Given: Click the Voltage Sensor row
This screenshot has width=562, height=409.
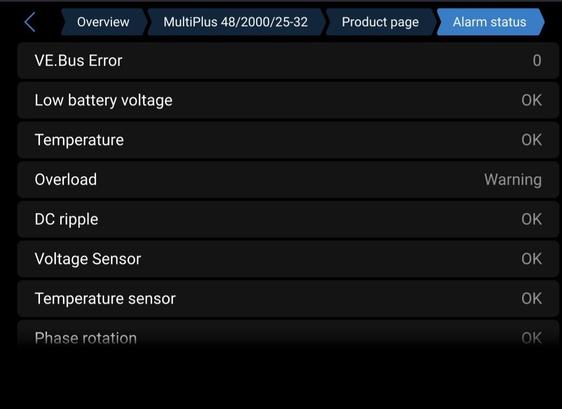Looking at the screenshot, I should point(288,259).
